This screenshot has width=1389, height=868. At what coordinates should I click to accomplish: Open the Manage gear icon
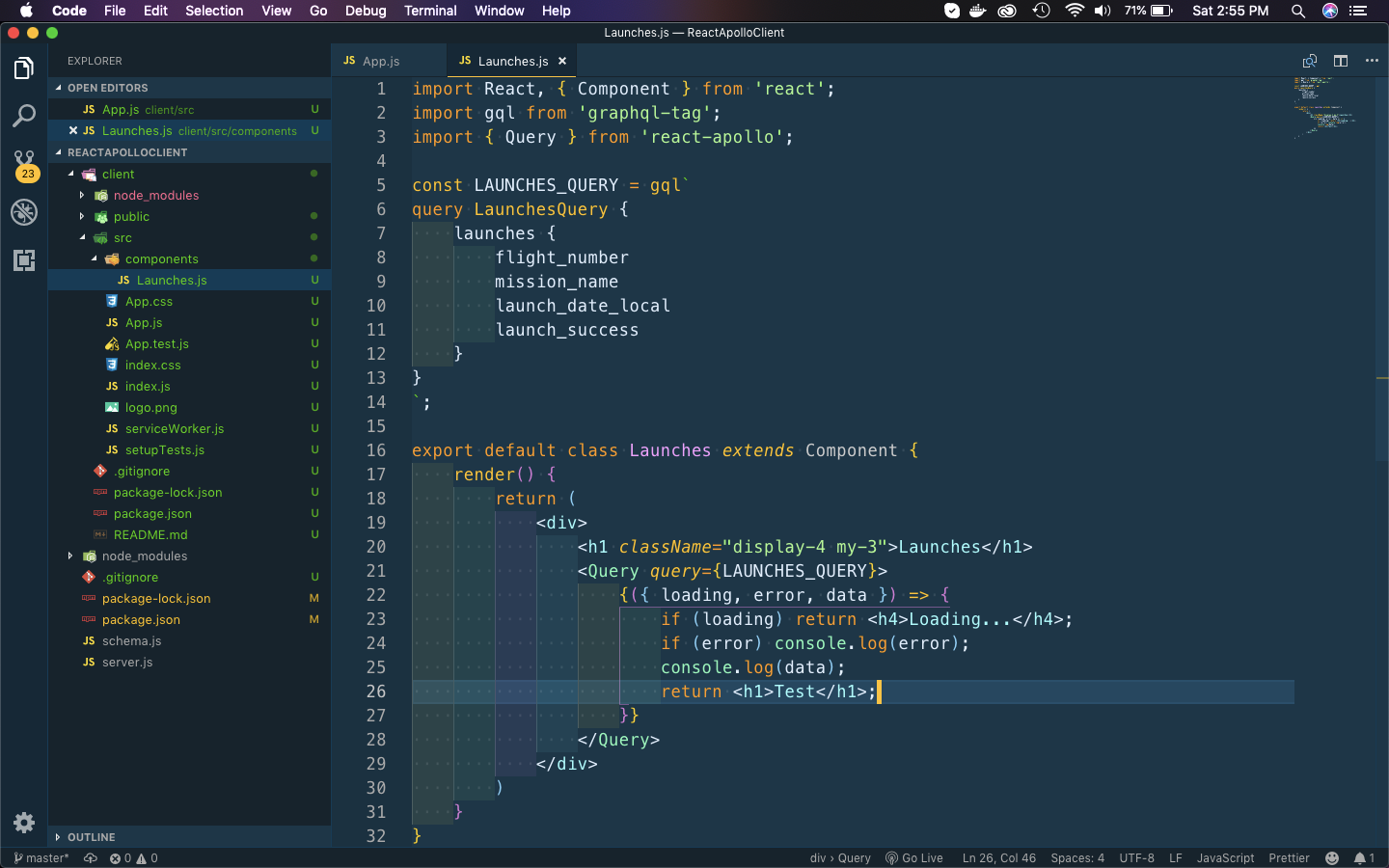click(24, 823)
